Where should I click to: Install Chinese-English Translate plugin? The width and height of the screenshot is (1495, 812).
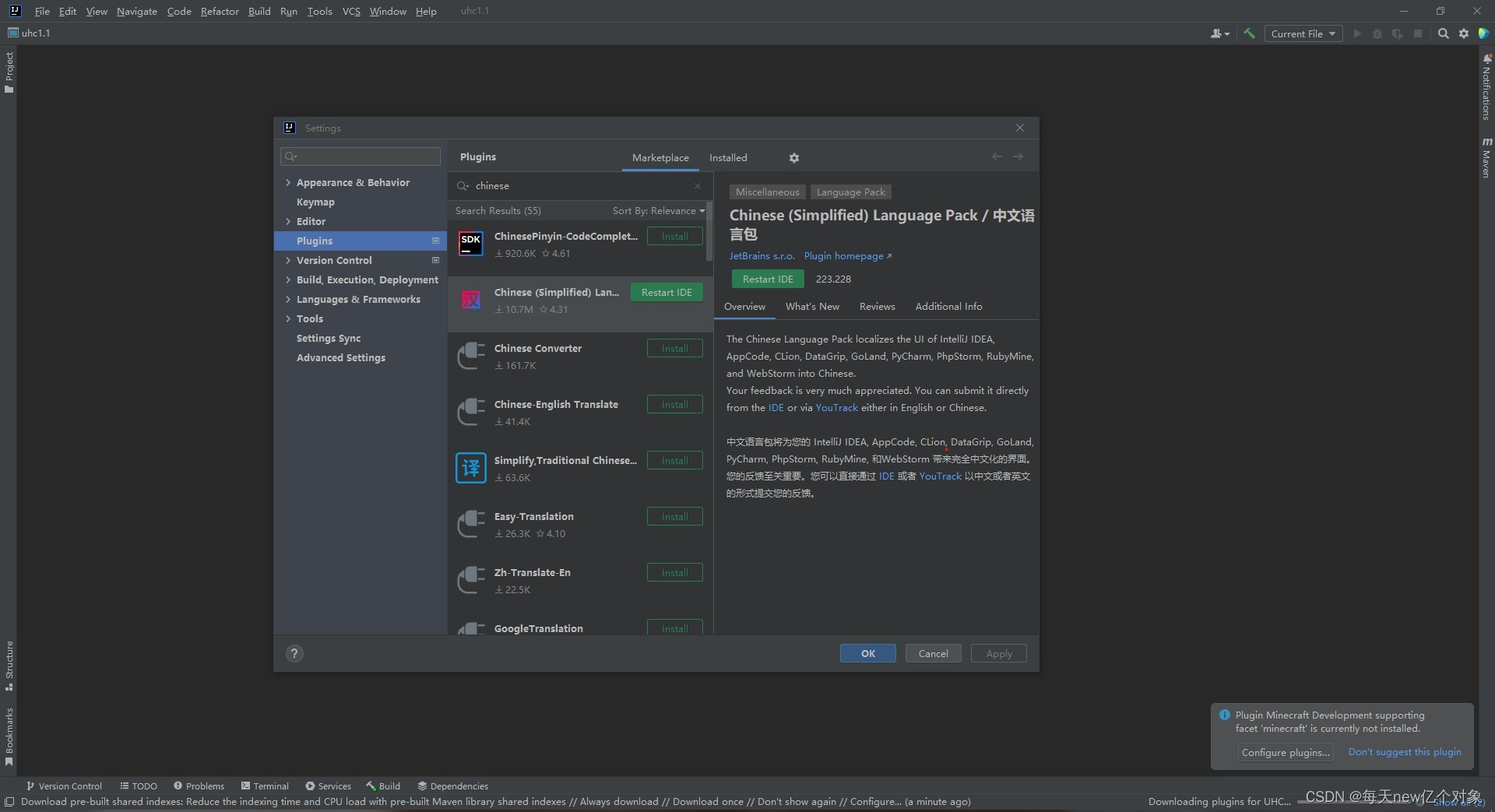click(x=674, y=405)
